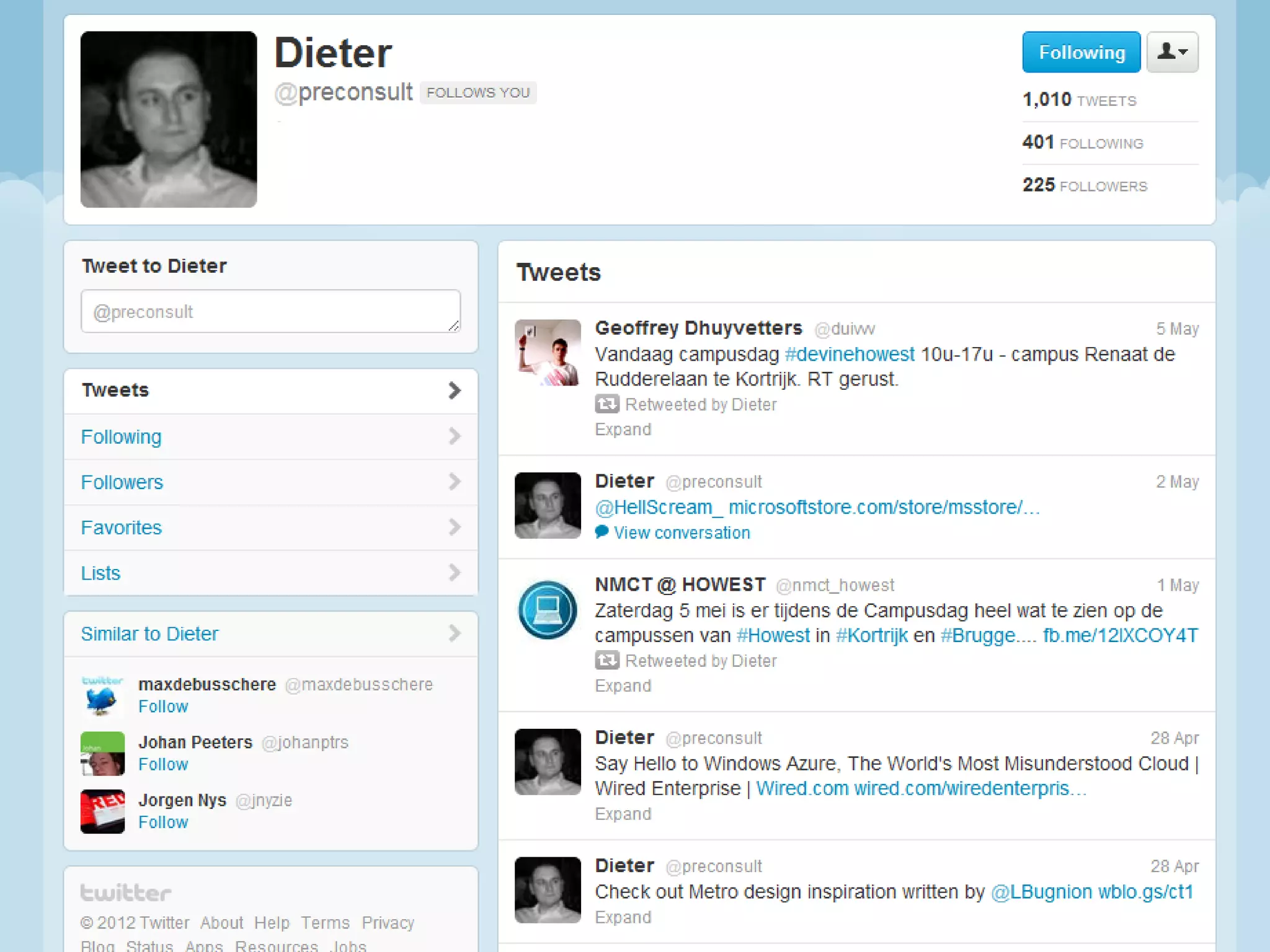Image resolution: width=1270 pixels, height=952 pixels.
Task: Click the retweet icon under Geoffrey's tweet
Action: click(x=607, y=404)
